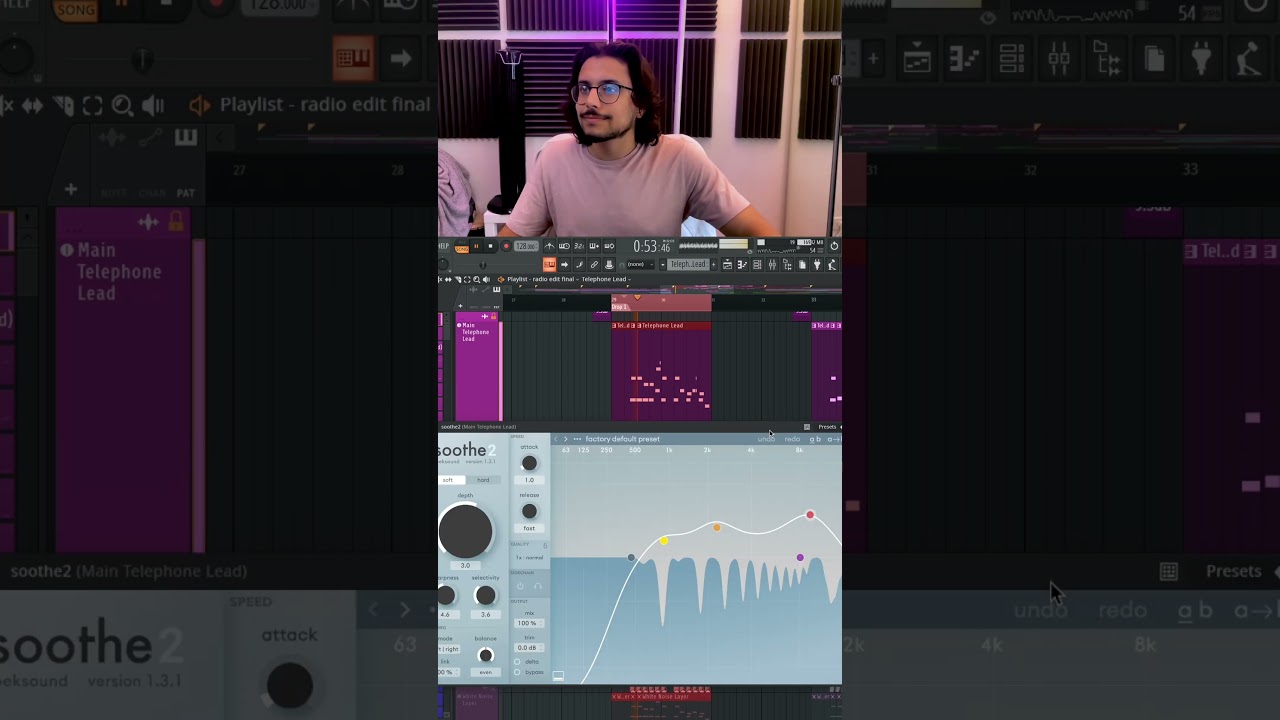Select hard mode in soothe2
The height and width of the screenshot is (720, 1280).
pyautogui.click(x=483, y=480)
